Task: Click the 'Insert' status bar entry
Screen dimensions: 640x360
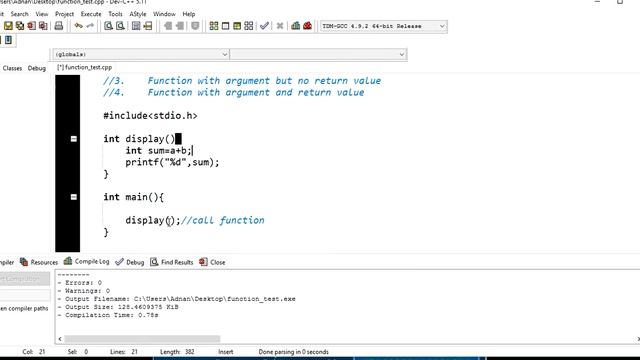Action: click(x=226, y=352)
